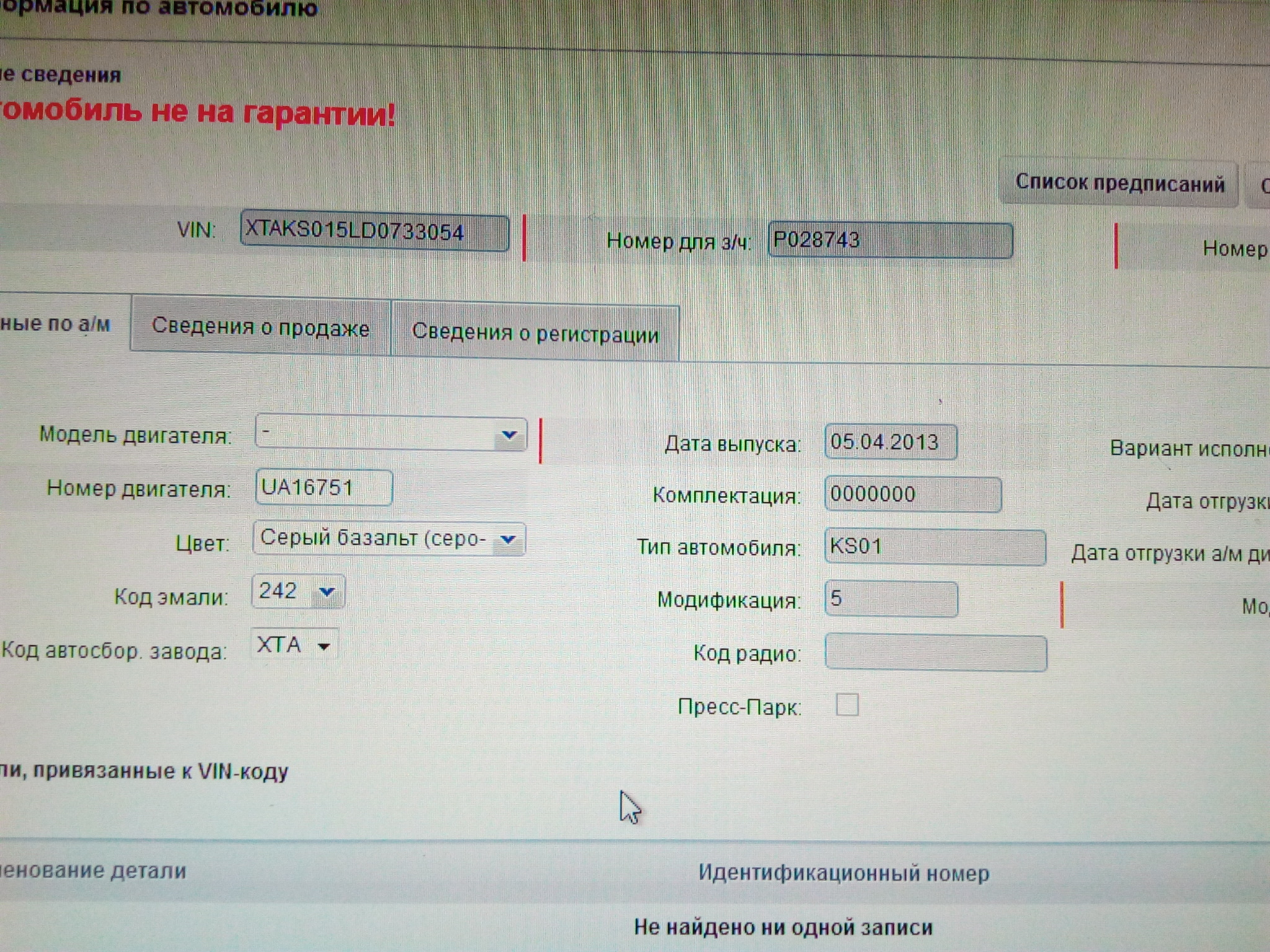Click the Идентификационный номер column header

[843, 873]
